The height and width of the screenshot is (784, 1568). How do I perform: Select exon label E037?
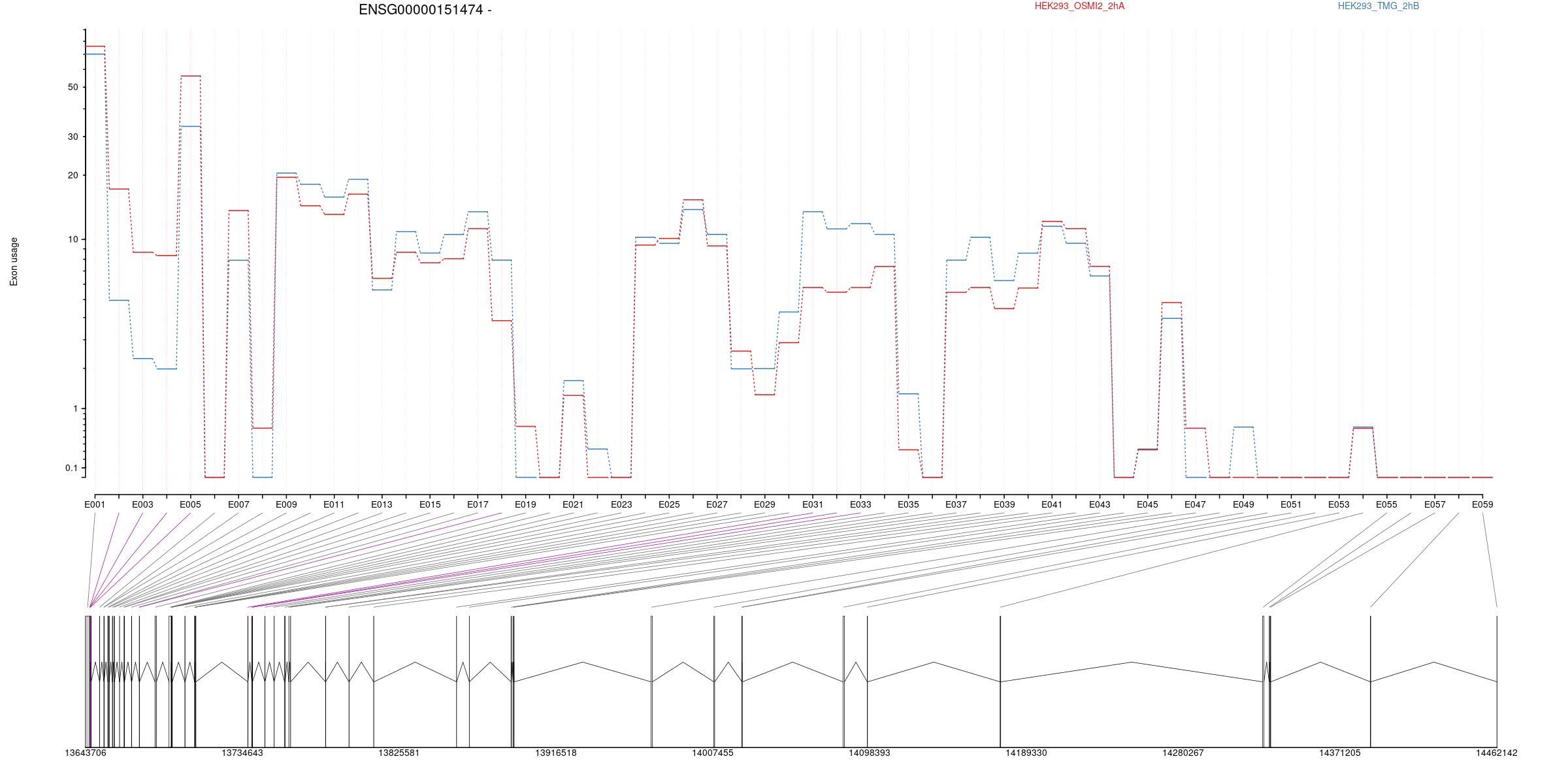[x=956, y=504]
